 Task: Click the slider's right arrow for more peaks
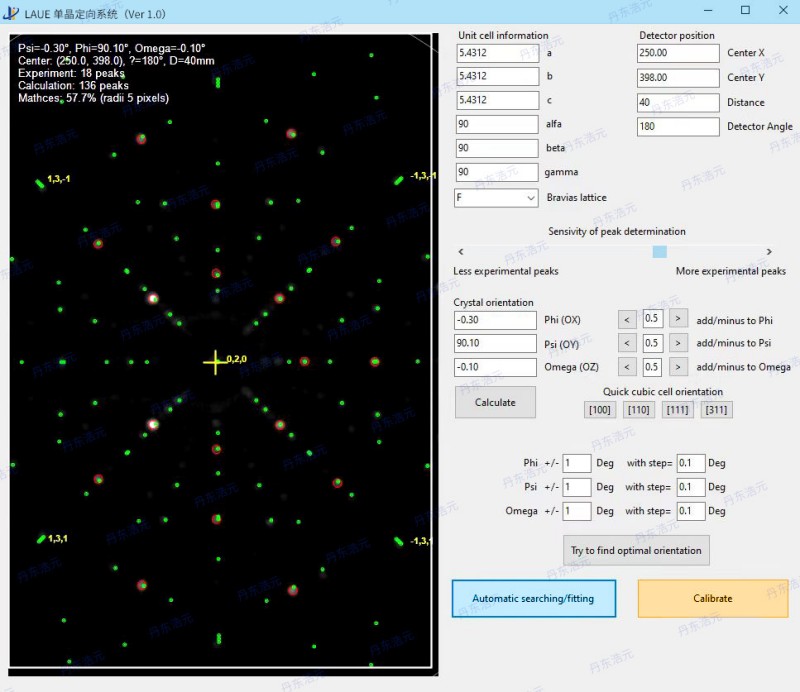[x=768, y=252]
